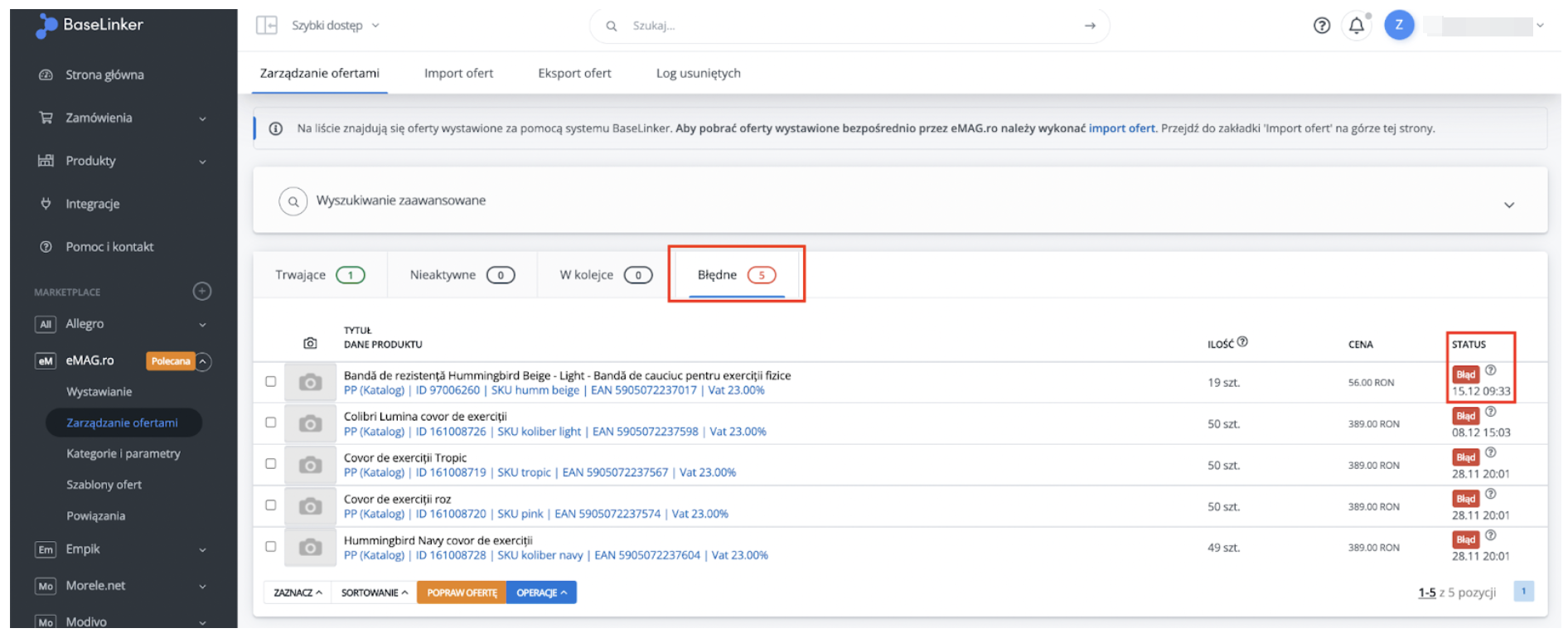The width and height of the screenshot is (1568, 638).
Task: Open the notifications bell
Action: click(1357, 26)
